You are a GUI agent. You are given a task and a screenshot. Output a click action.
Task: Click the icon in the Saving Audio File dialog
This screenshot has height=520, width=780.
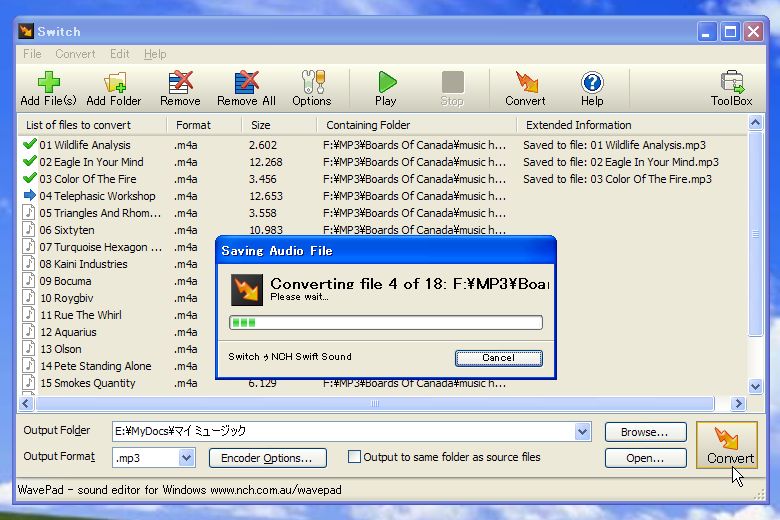247,290
